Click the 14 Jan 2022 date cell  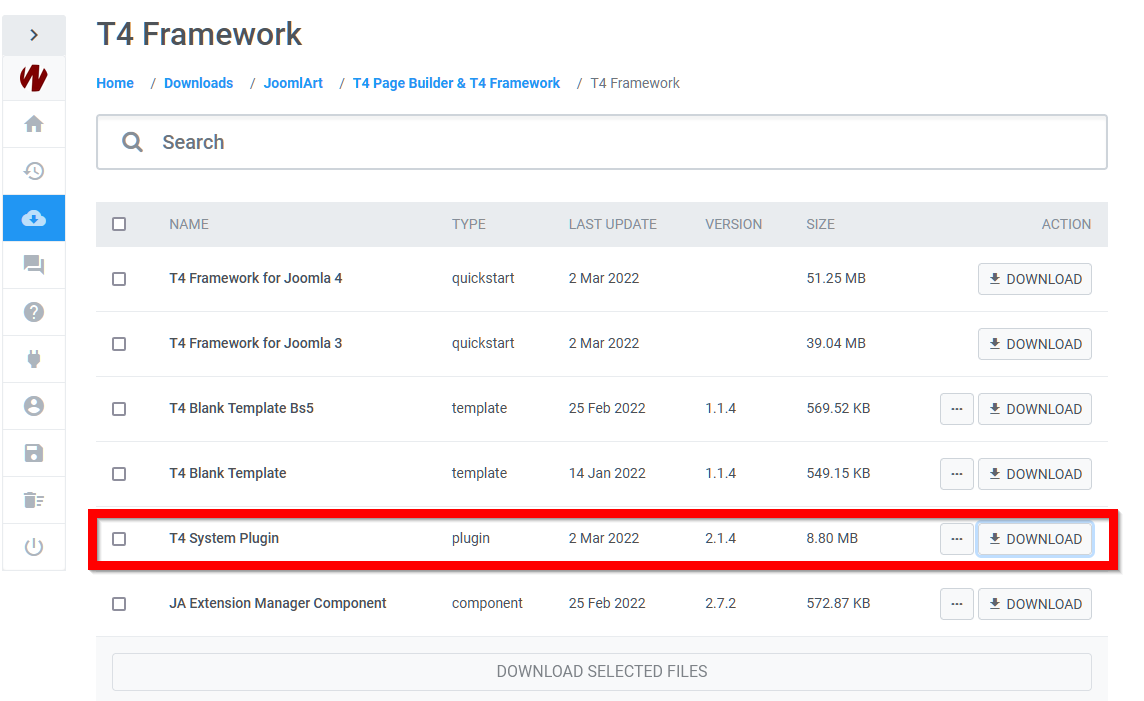point(607,473)
